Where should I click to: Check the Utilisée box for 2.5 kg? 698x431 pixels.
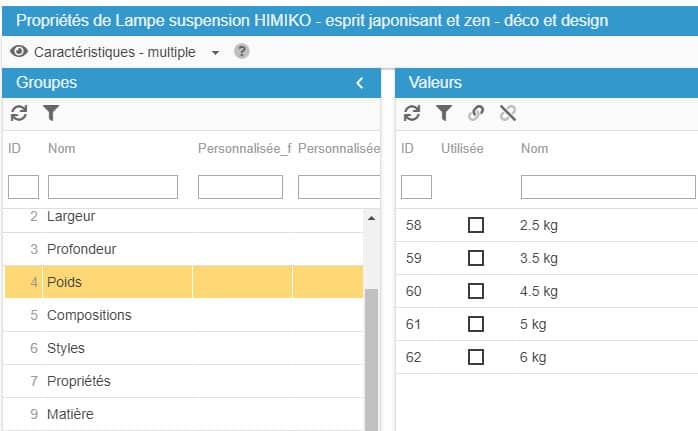[x=476, y=226]
